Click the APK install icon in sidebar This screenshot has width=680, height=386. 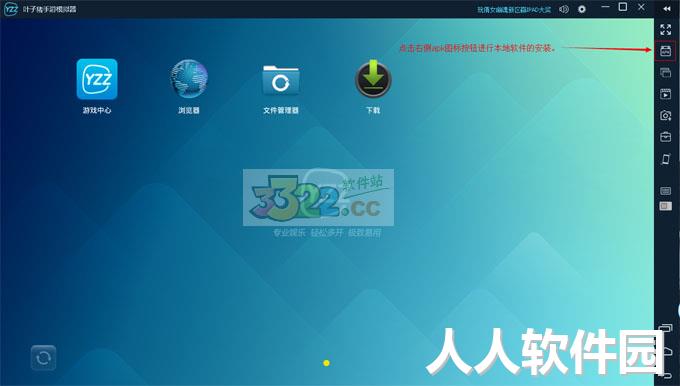[665, 51]
